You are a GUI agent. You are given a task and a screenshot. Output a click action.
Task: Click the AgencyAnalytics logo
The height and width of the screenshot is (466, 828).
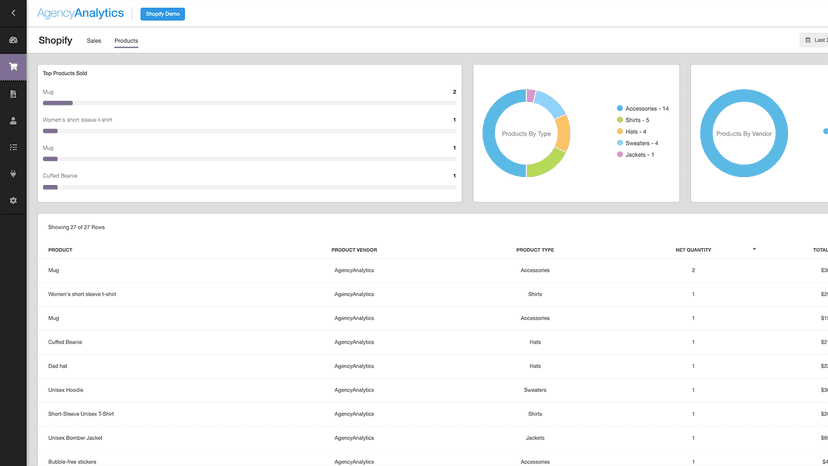pyautogui.click(x=80, y=13)
